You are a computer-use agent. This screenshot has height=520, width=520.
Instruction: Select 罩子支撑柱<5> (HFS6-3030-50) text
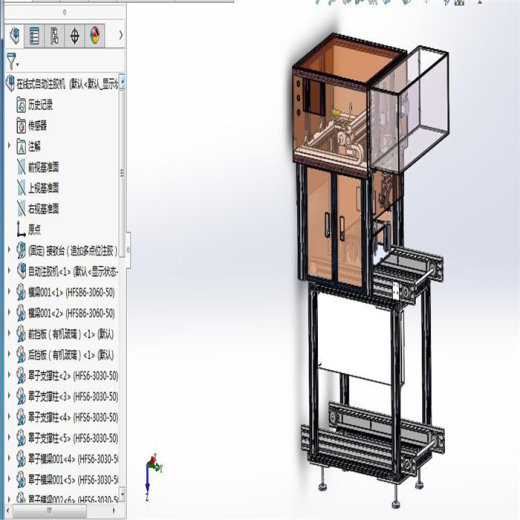click(x=73, y=438)
